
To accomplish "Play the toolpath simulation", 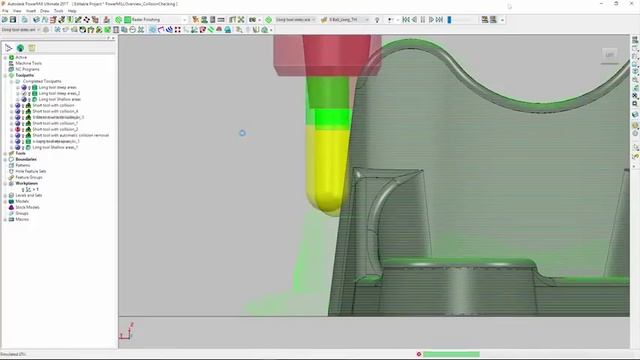I will 431,20.
